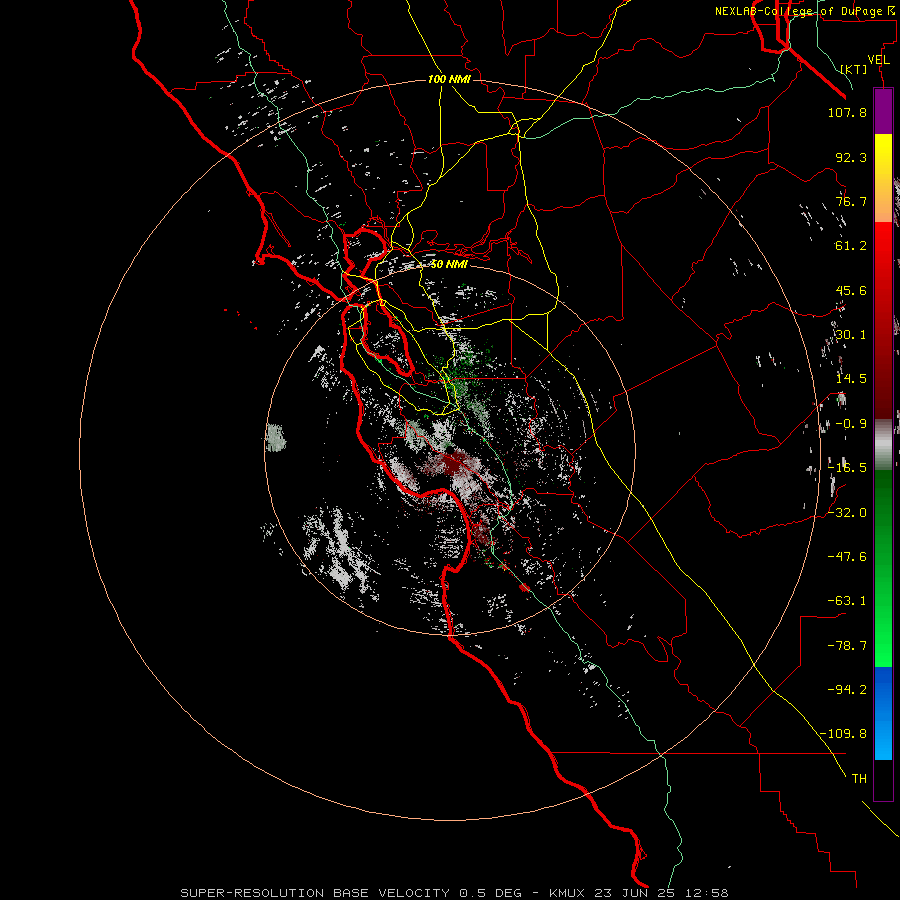Image resolution: width=900 pixels, height=900 pixels.
Task: Select the -109.8 legend value
Action: (843, 734)
